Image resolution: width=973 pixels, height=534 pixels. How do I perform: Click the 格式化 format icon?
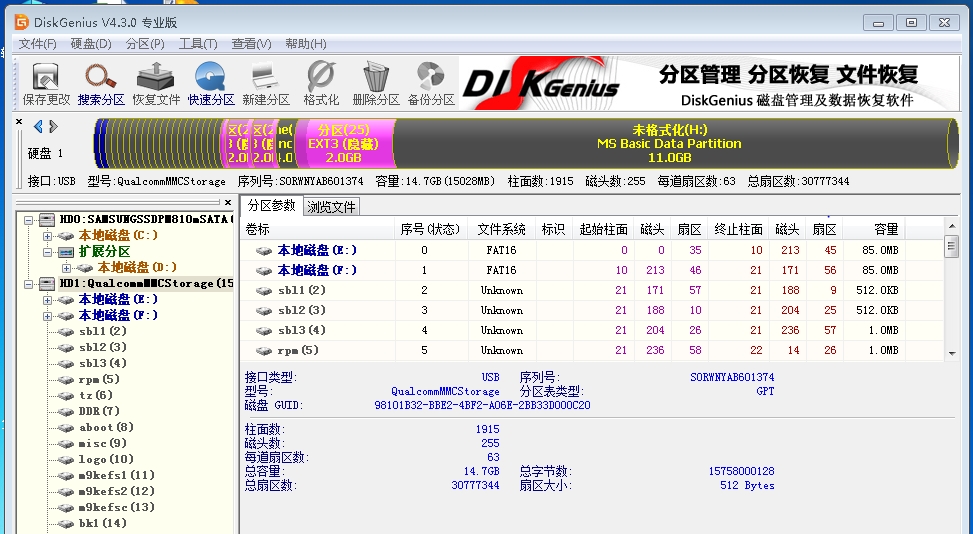[x=321, y=84]
